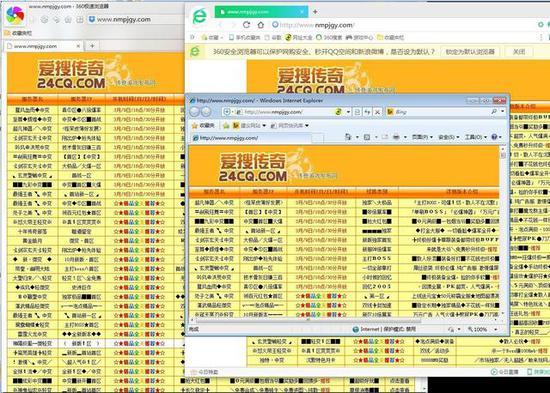The image size is (550, 393).
Task: Stop page loading in Internet Explorer
Action: tap(377, 112)
